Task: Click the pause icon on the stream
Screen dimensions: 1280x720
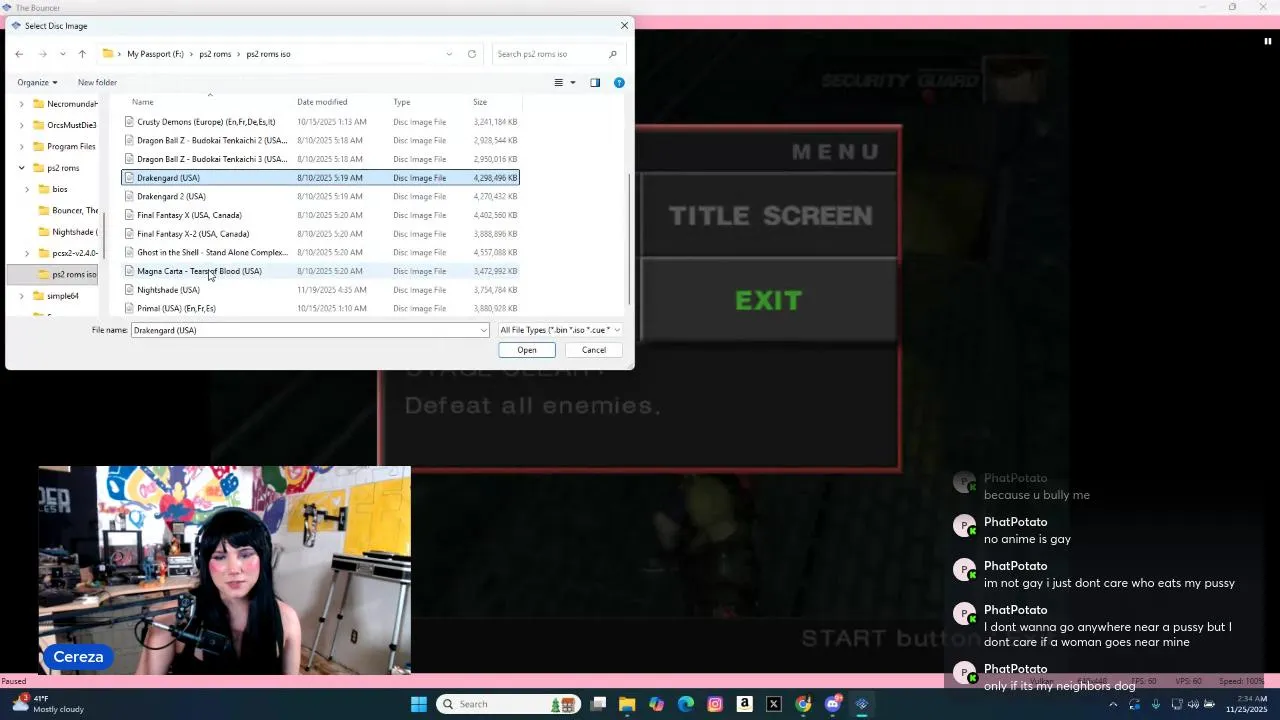Action: point(1268,42)
